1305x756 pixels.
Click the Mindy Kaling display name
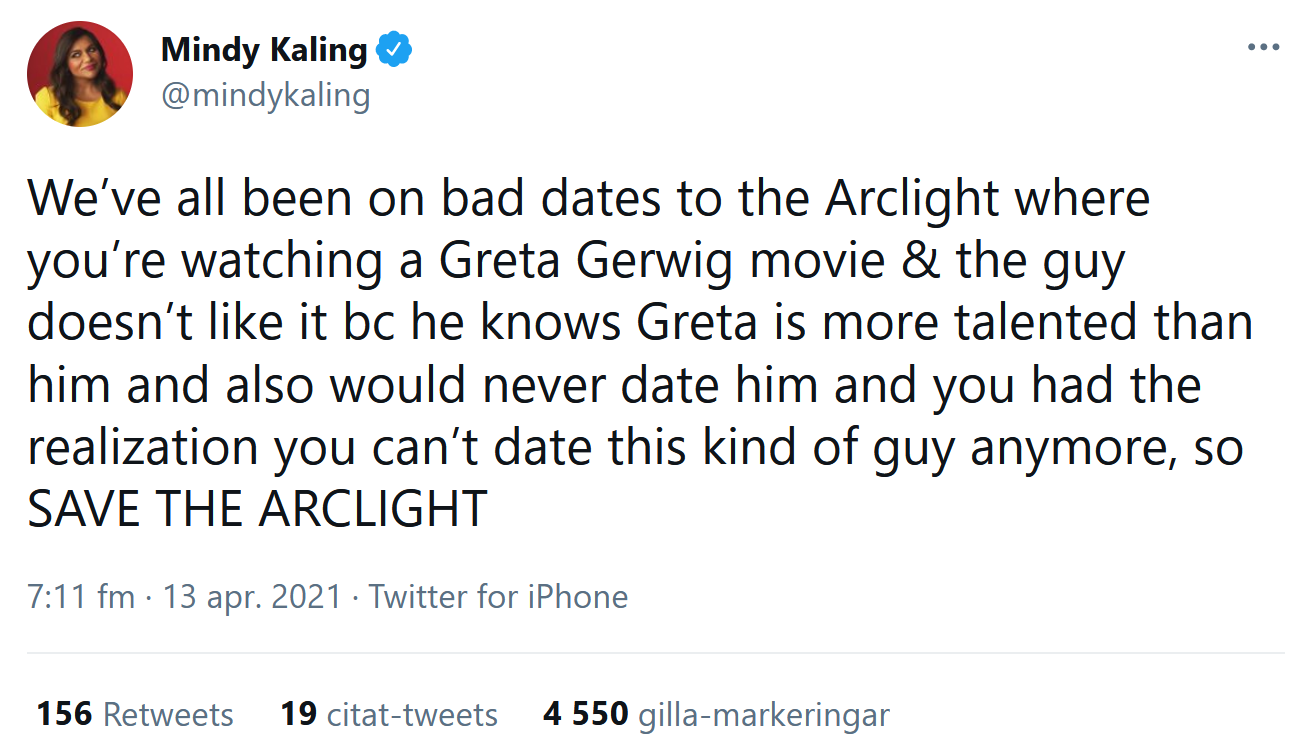pyautogui.click(x=262, y=48)
